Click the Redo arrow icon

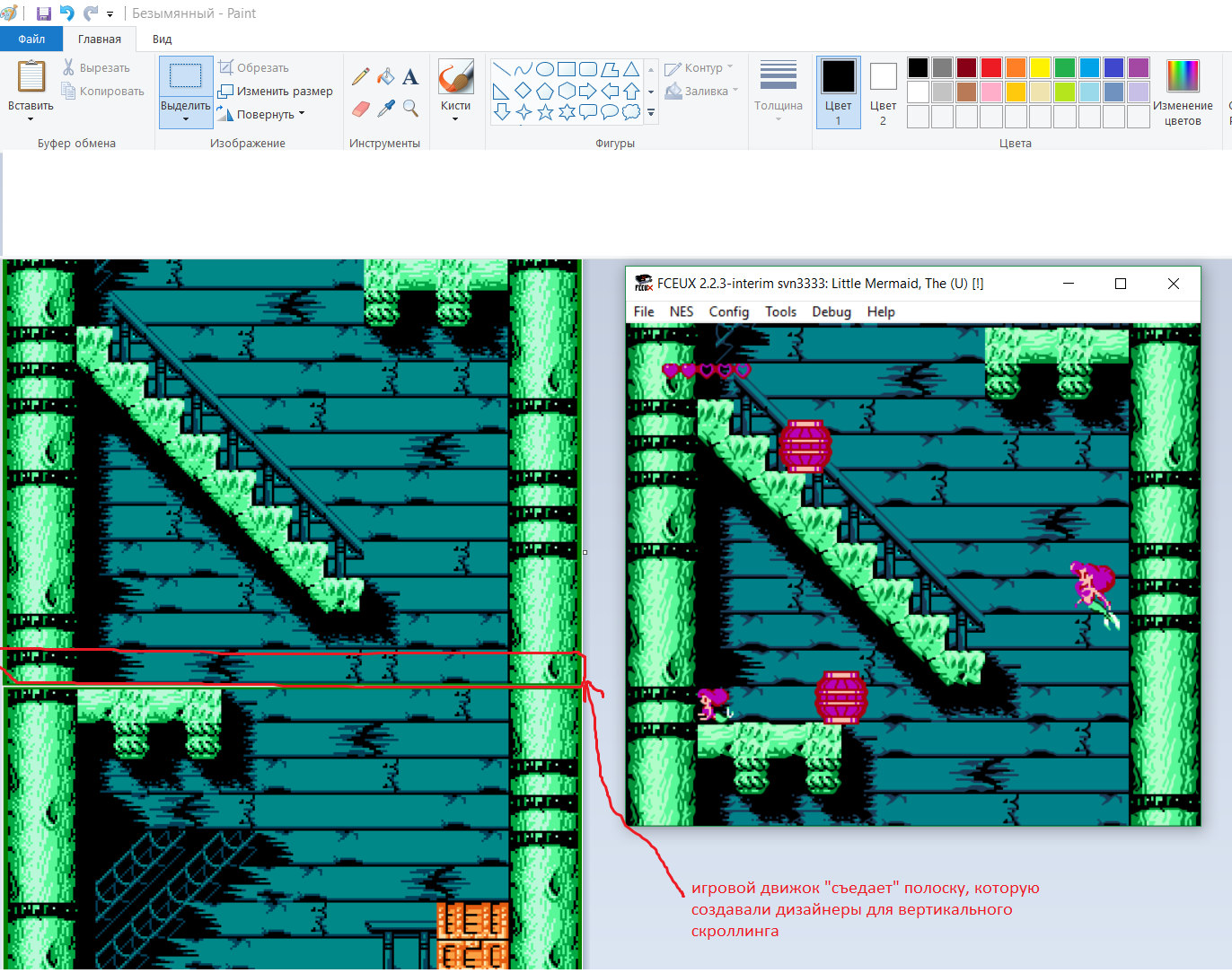90,13
